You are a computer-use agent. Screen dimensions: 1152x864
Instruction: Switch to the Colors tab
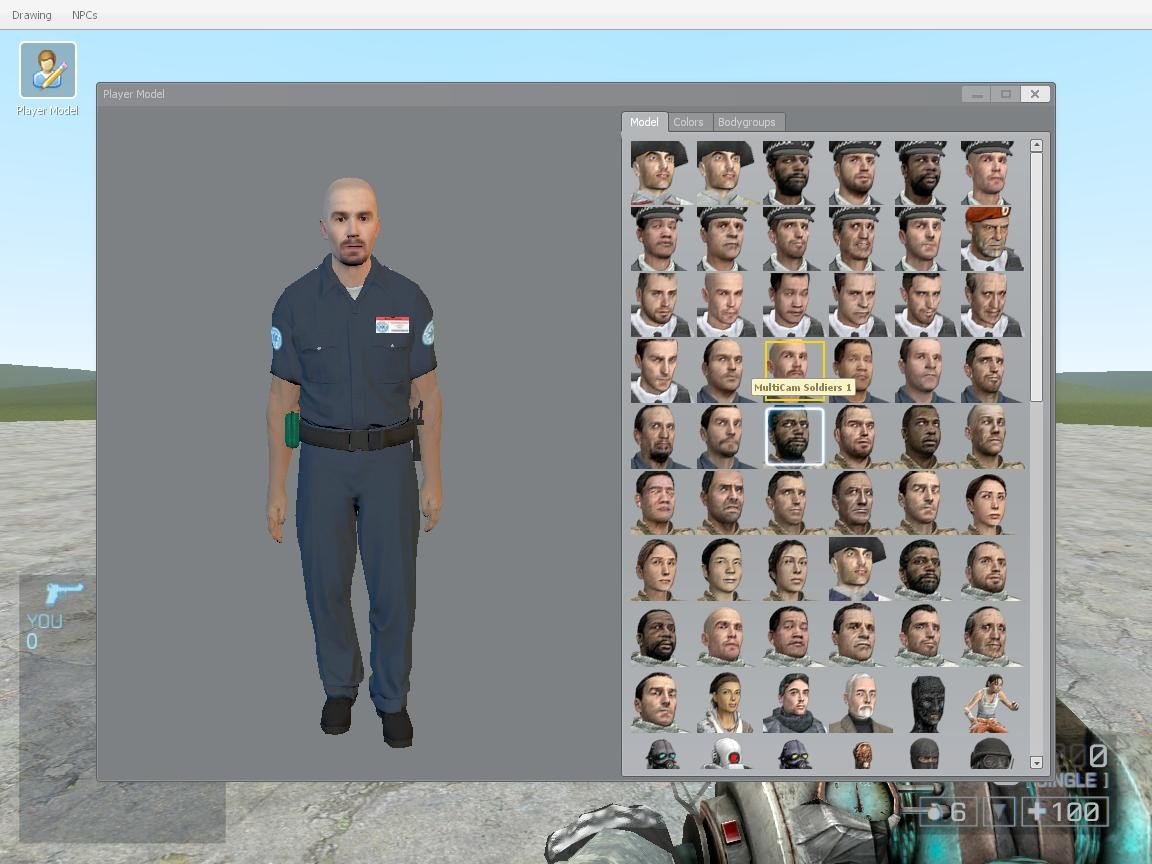click(688, 121)
